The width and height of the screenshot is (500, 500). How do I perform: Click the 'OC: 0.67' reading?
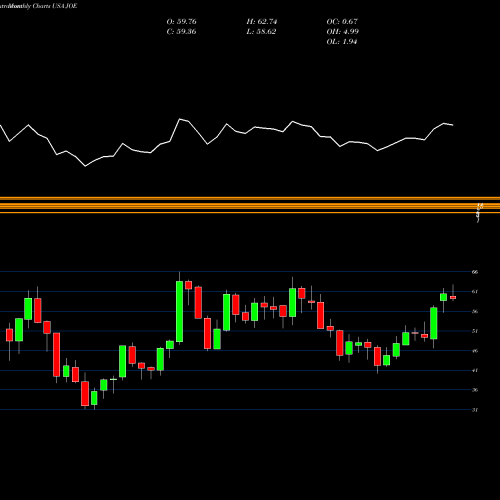tap(342, 22)
